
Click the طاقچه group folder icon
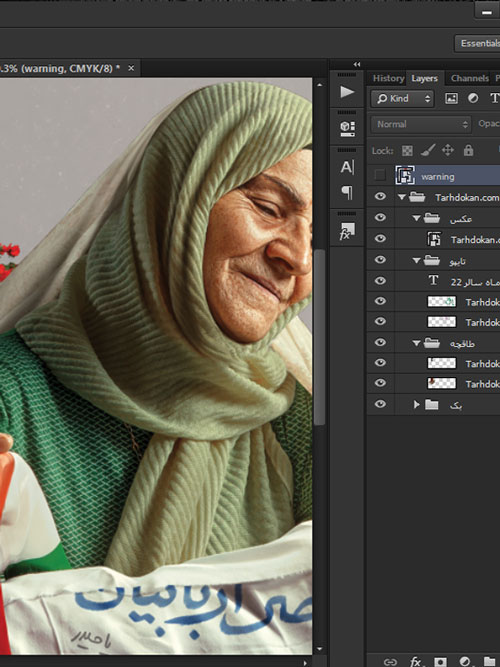click(x=431, y=342)
